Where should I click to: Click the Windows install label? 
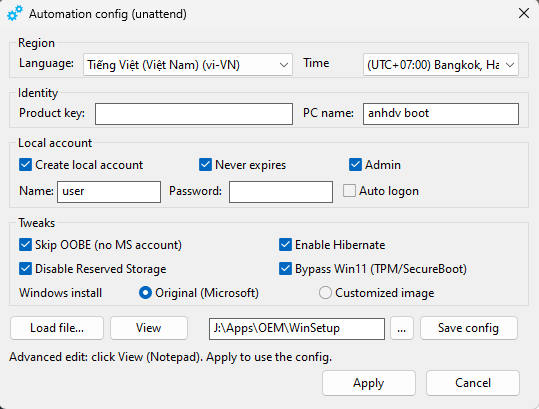[60, 293]
